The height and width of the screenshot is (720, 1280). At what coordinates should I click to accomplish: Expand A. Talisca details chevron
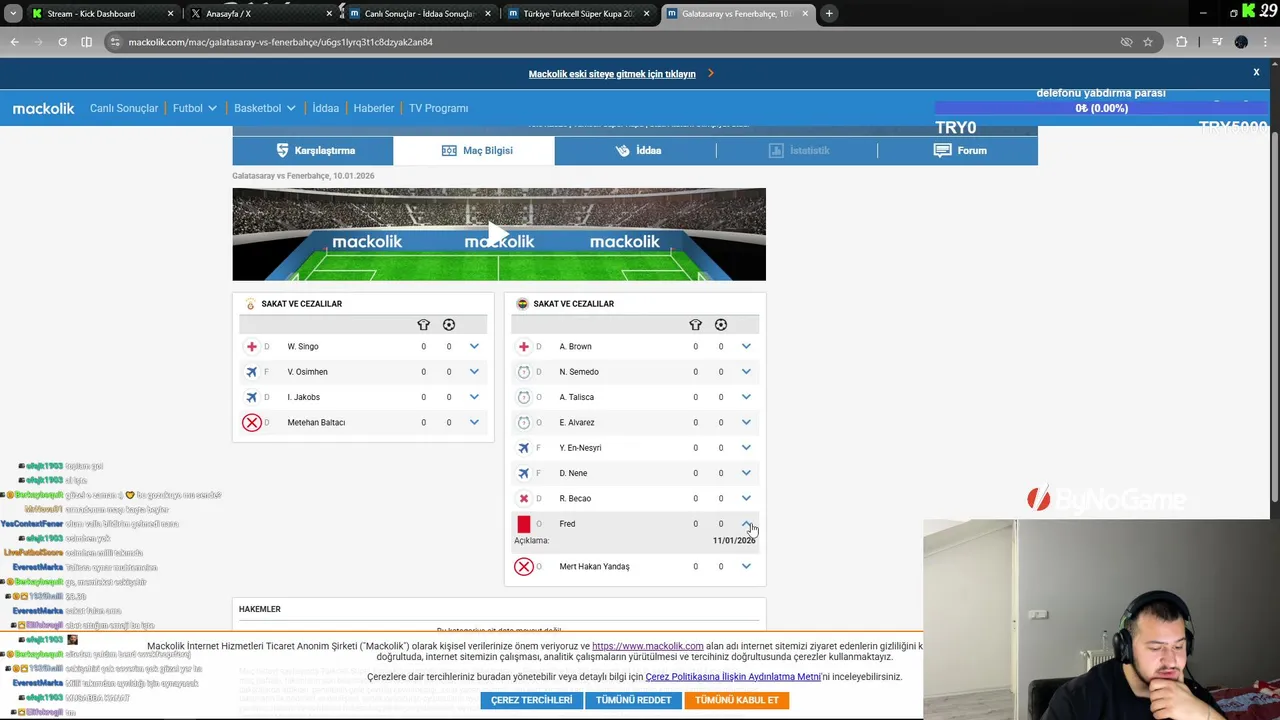(x=746, y=397)
